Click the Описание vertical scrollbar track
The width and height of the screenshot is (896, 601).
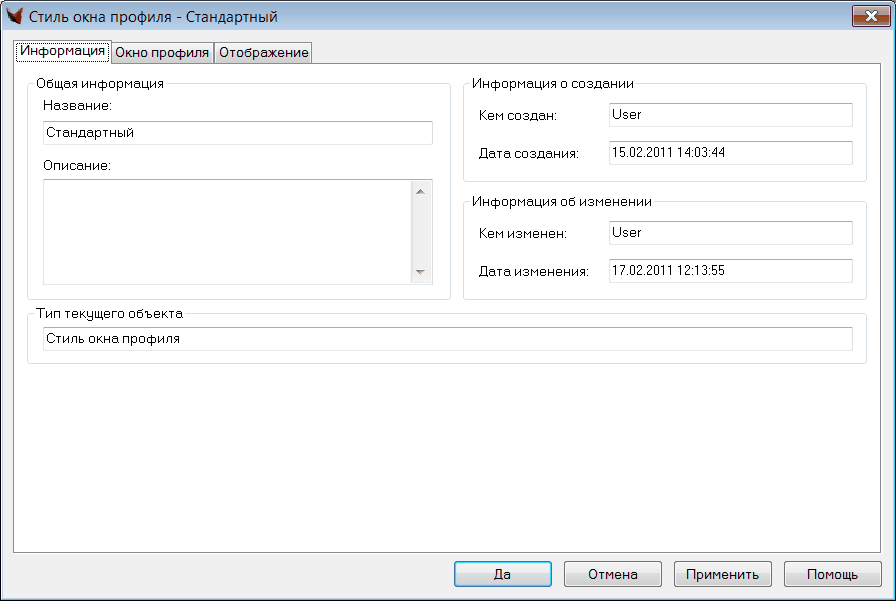pyautogui.click(x=420, y=232)
